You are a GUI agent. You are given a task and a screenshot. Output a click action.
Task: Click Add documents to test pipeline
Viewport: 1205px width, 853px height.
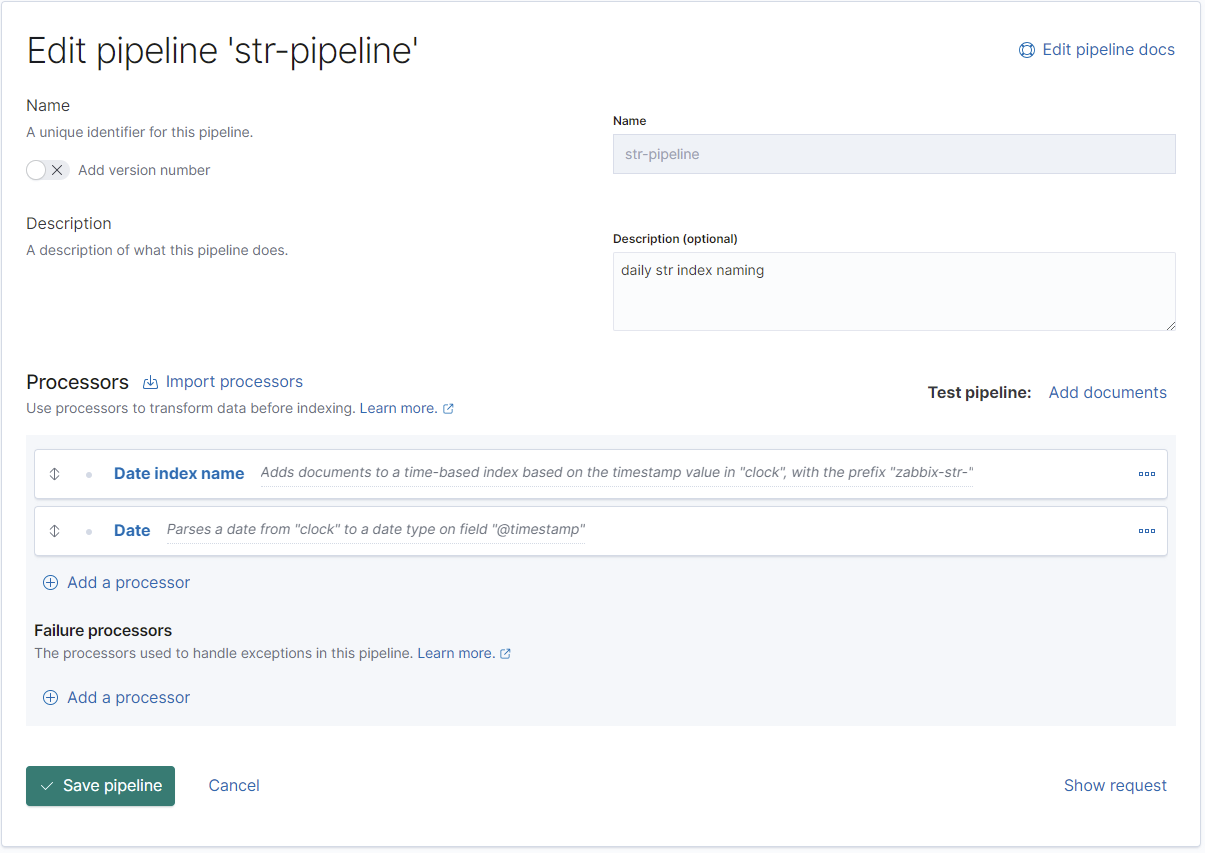(1107, 393)
